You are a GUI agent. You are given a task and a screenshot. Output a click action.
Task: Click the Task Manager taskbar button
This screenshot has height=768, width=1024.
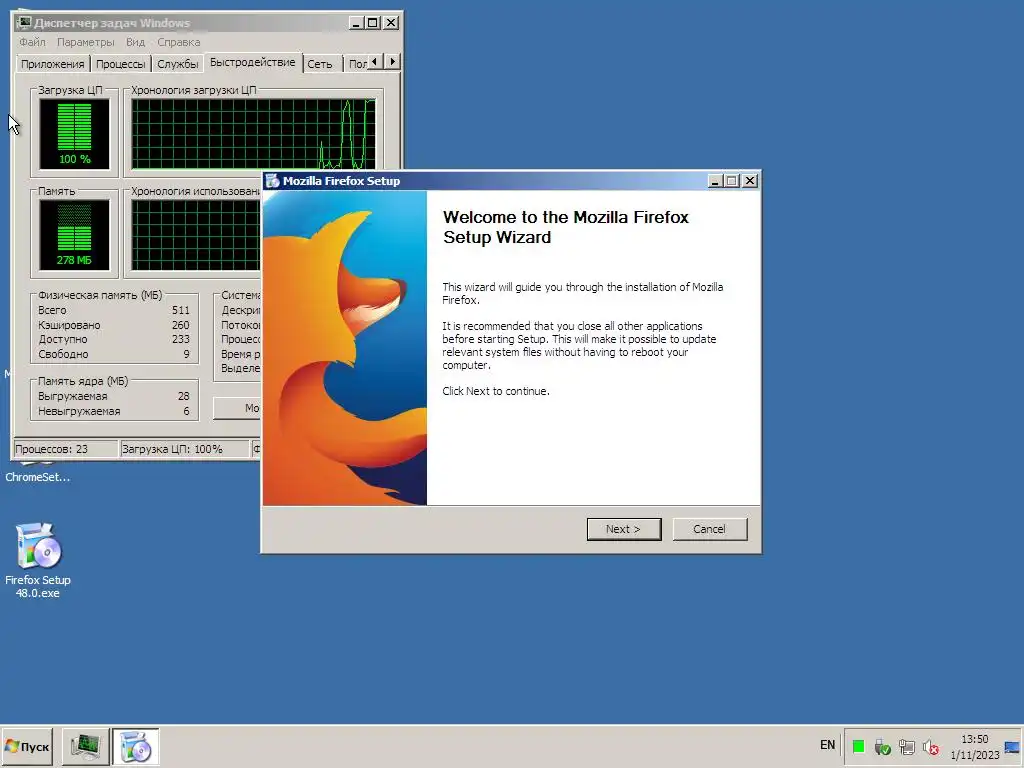coord(86,746)
